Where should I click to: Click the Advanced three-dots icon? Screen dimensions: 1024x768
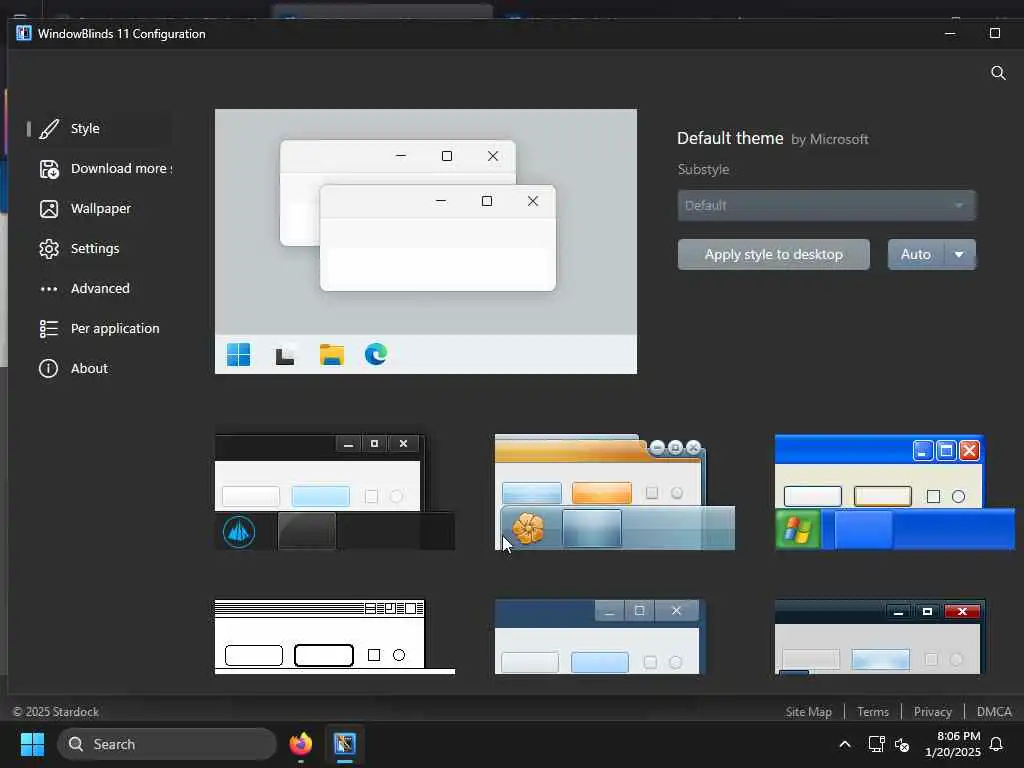49,289
